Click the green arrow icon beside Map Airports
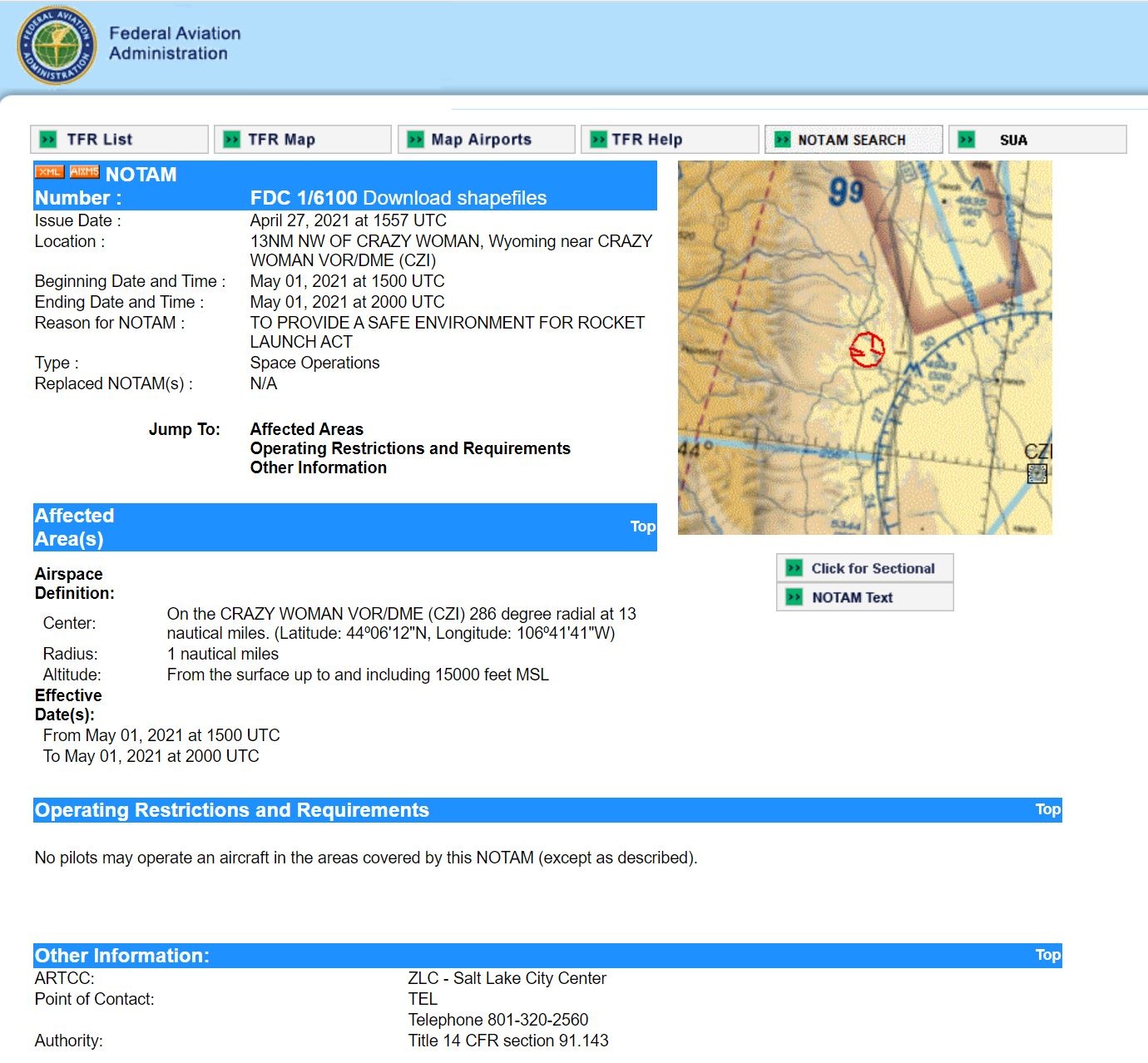This screenshot has width=1148, height=1063. pos(416,140)
